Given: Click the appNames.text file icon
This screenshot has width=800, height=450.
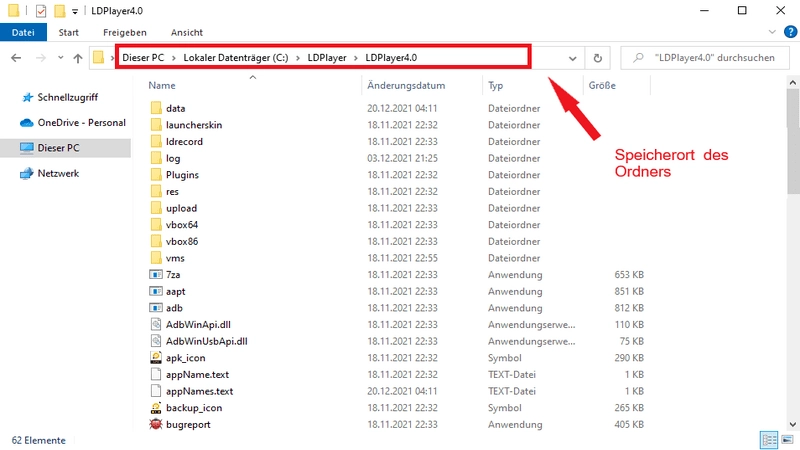Looking at the screenshot, I should pos(156,391).
